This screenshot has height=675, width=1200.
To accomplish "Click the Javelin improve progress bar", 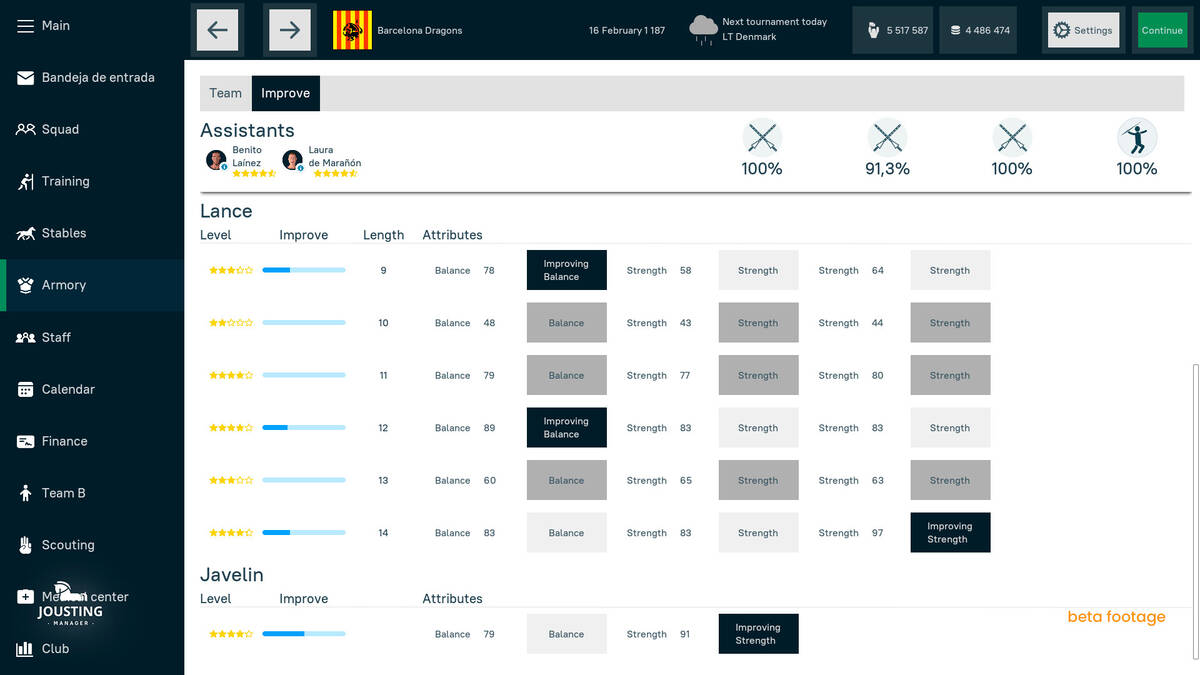I will tap(304, 634).
